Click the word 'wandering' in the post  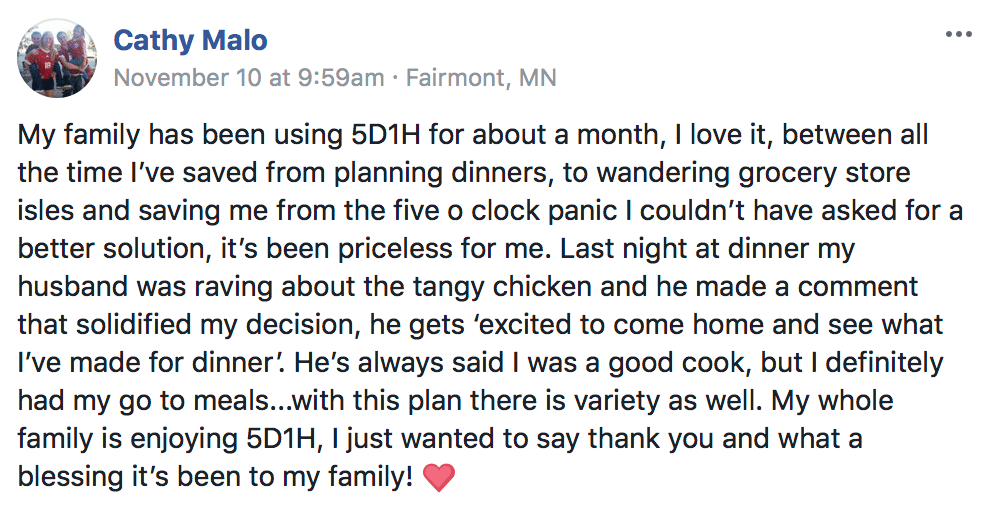point(663,173)
